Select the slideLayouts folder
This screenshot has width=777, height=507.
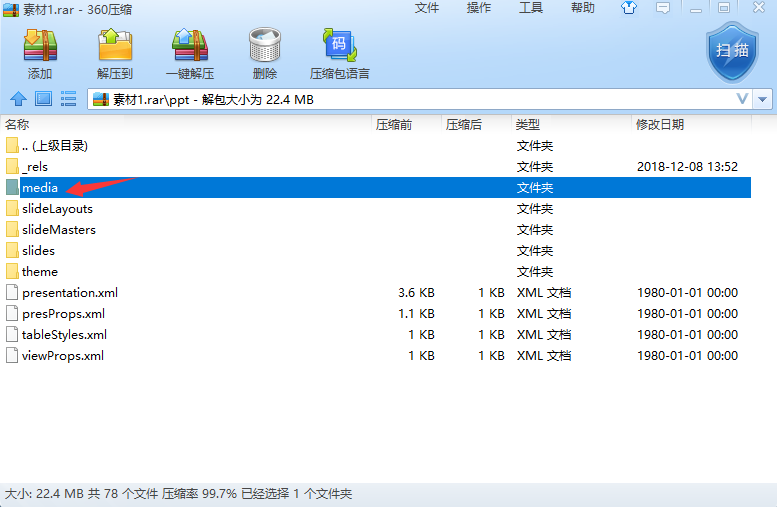pyautogui.click(x=376, y=209)
